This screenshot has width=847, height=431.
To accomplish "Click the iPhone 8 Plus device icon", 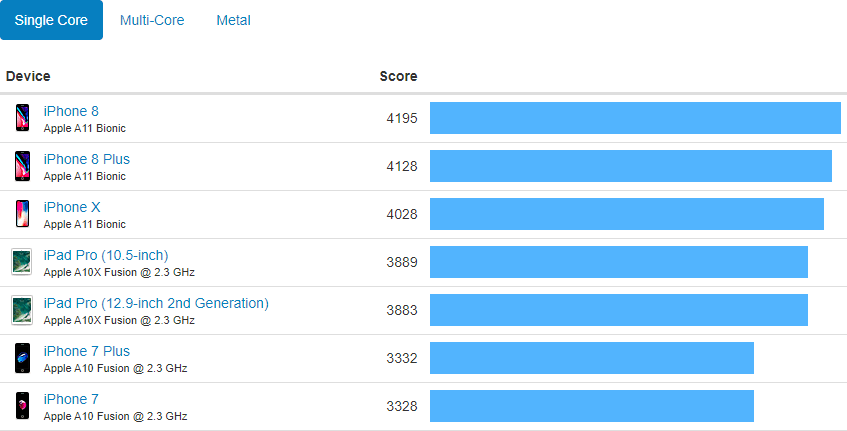I will tap(22, 166).
